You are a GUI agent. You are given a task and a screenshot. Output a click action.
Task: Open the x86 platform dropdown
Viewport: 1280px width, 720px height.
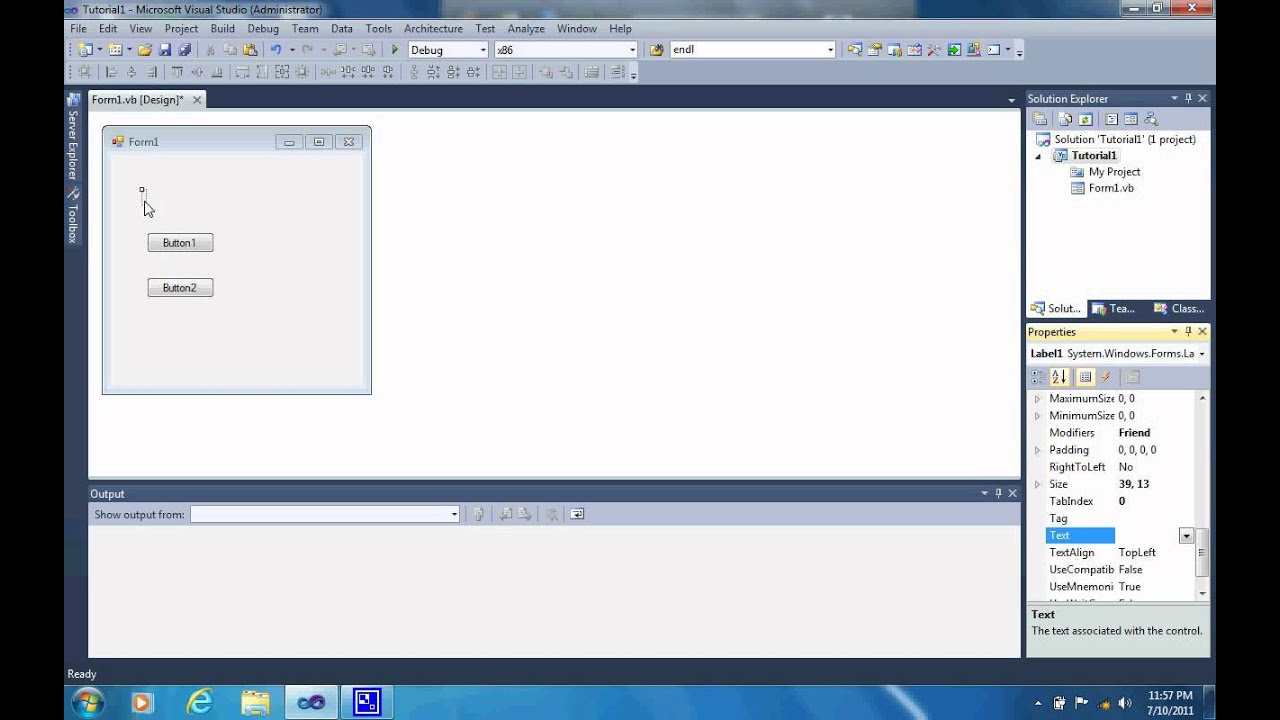[x=632, y=49]
